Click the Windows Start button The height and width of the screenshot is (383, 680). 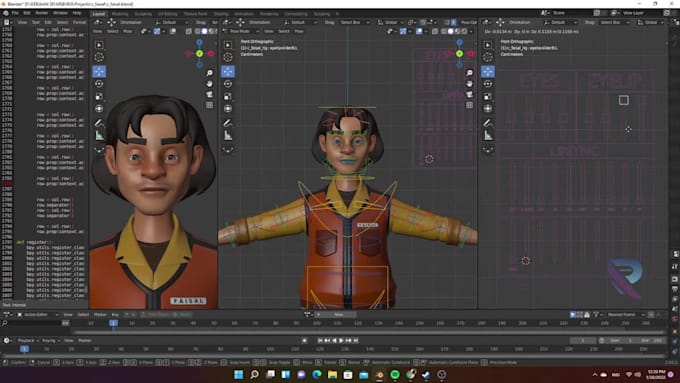pyautogui.click(x=239, y=374)
